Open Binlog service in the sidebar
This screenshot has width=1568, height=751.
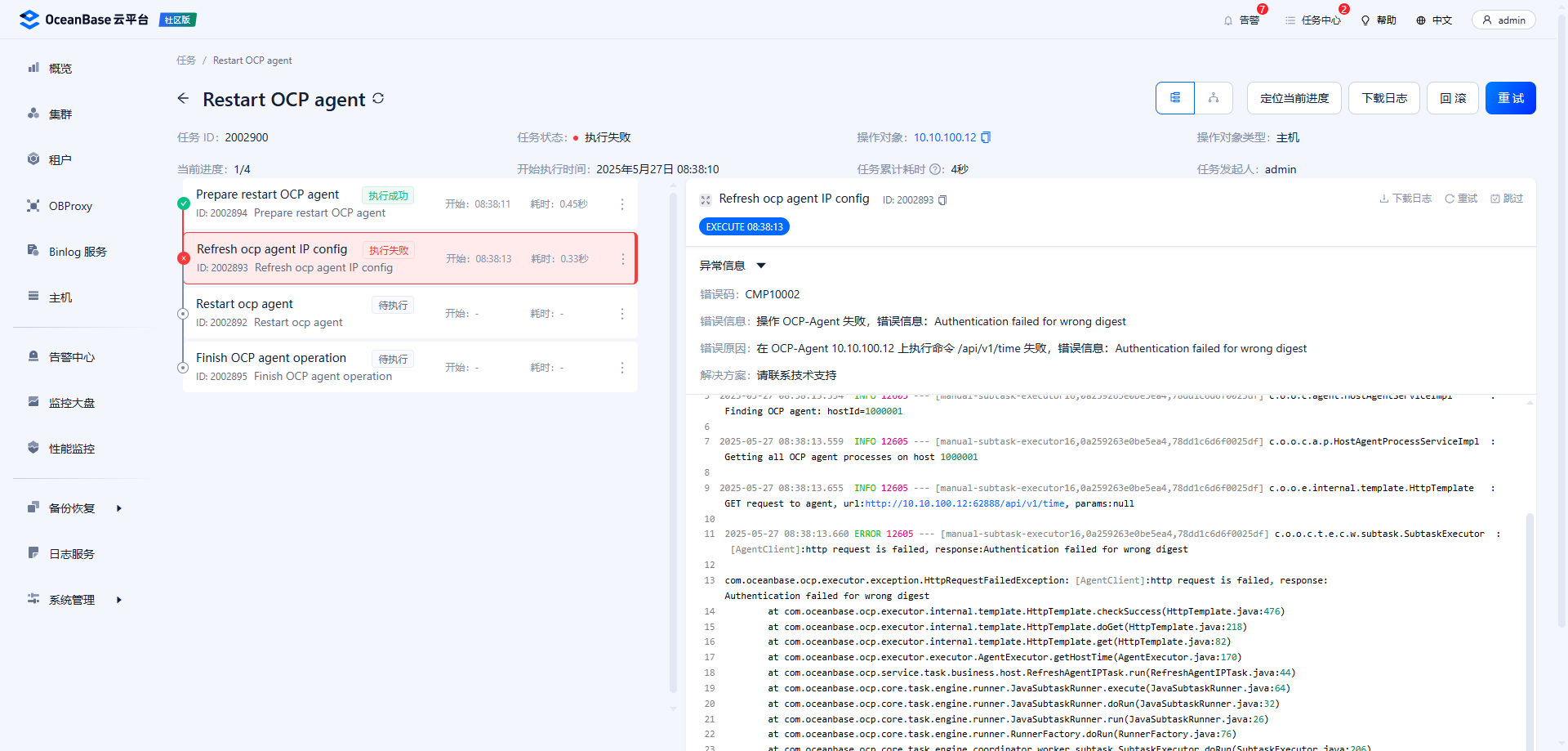click(78, 252)
